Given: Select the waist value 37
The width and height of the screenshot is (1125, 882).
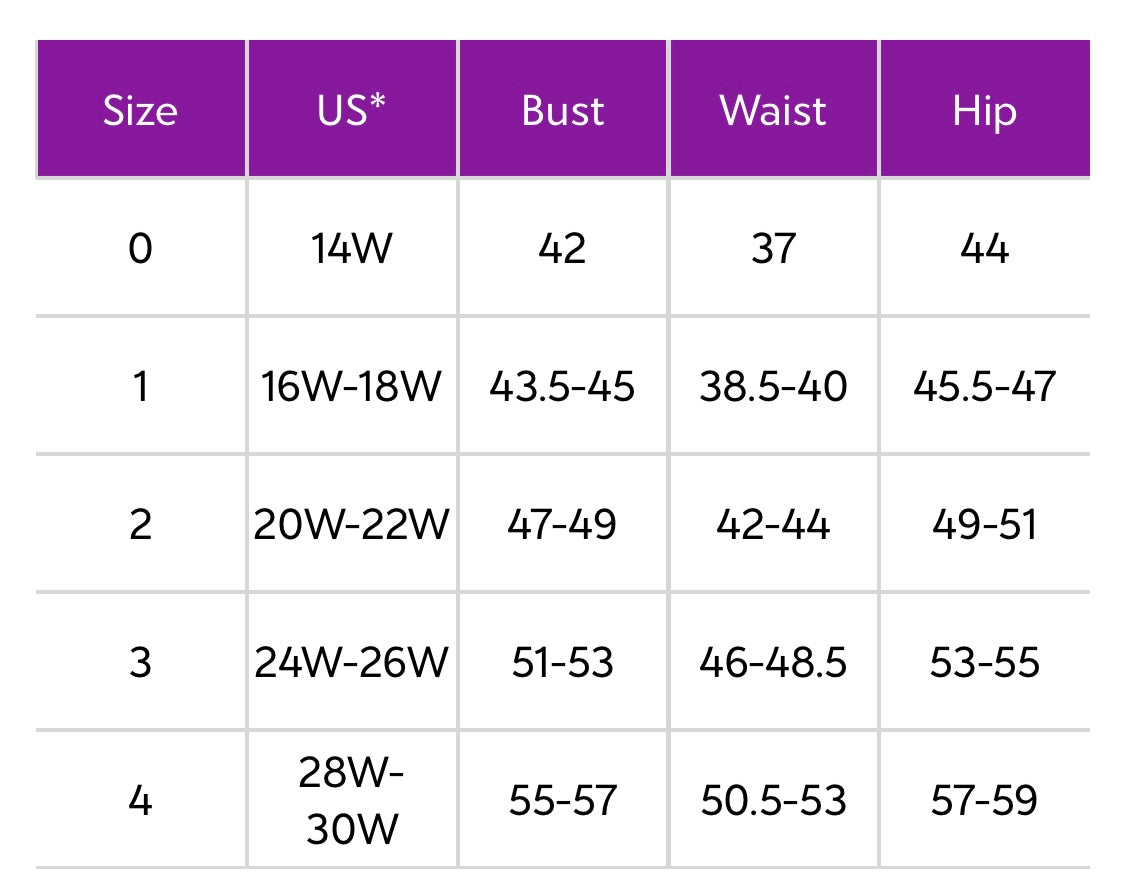Looking at the screenshot, I should click(x=773, y=248).
